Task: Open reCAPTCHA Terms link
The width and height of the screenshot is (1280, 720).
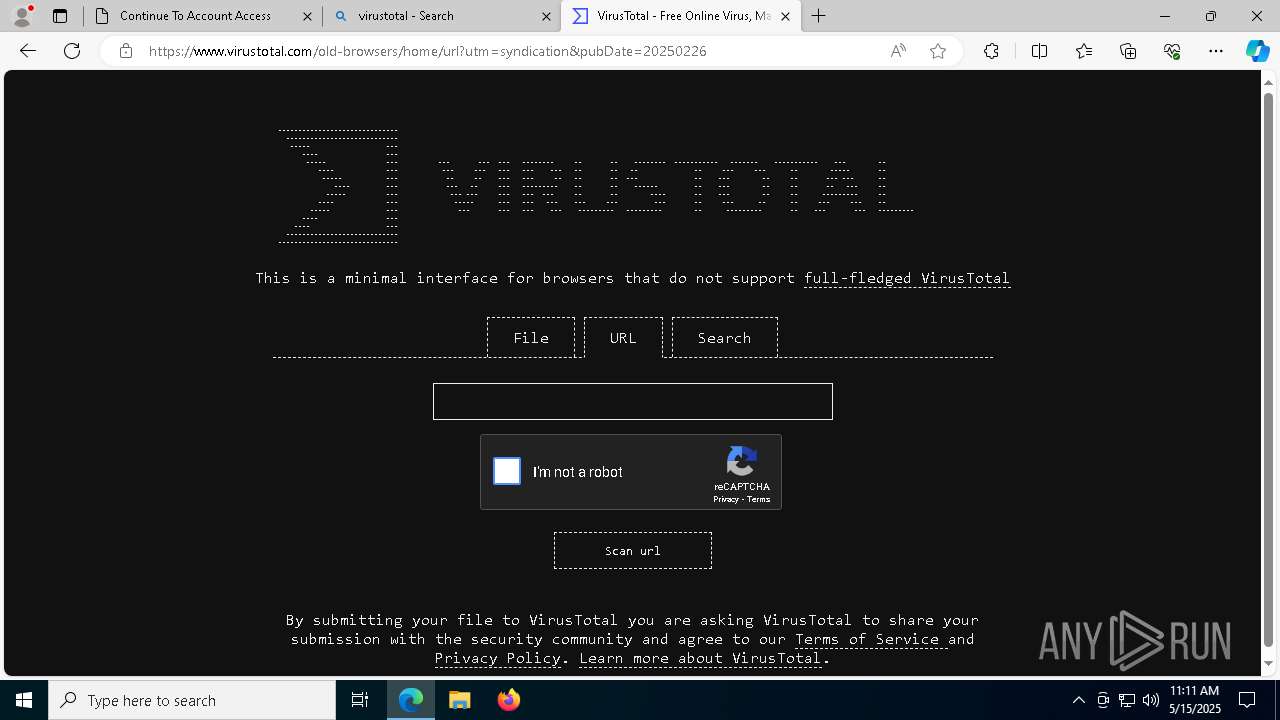Action: (759, 499)
